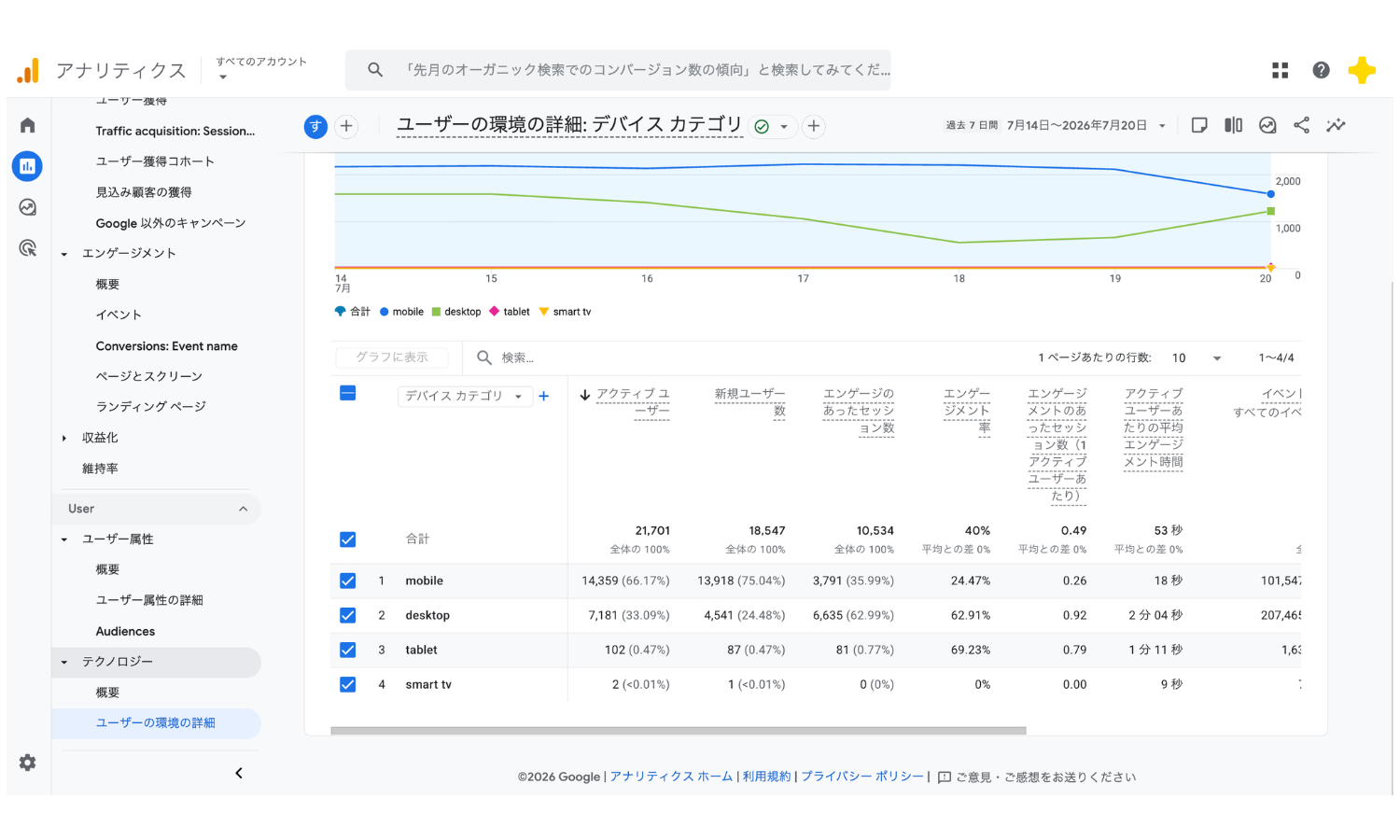Viewport: 1400px width, 840px height.
Task: Open Traffic acquisition: Session report
Action: tap(175, 131)
